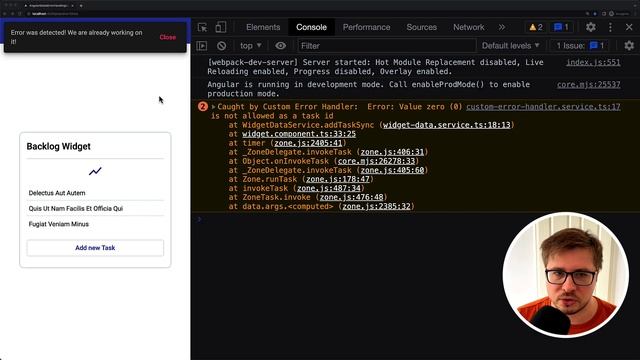The image size is (640, 360).
Task: Open zone.js:487:34 stack link
Action: coord(329,188)
